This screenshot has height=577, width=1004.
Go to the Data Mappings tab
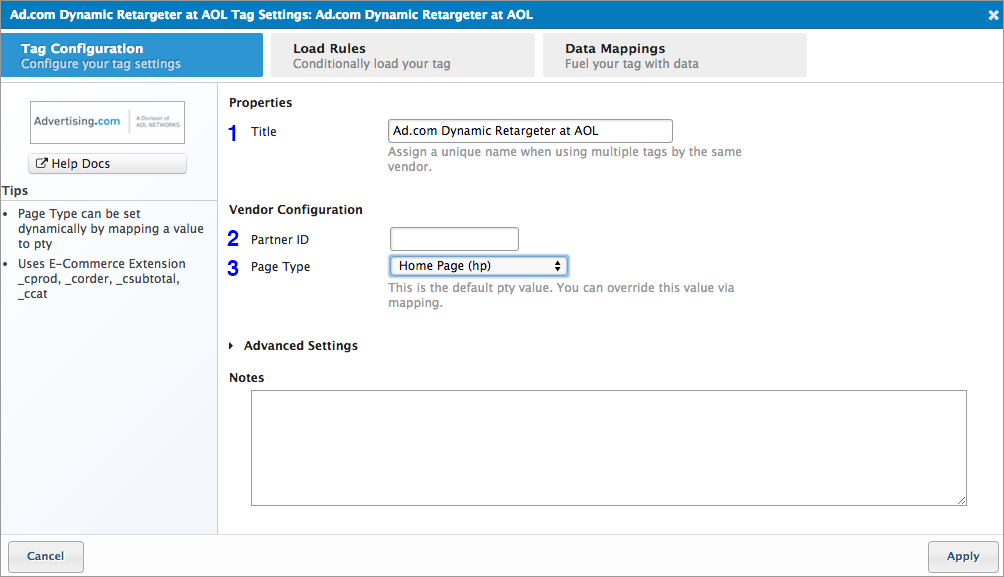675,55
